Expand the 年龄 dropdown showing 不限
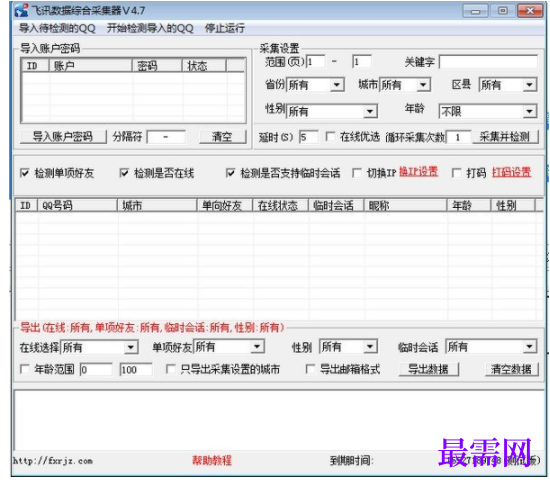The width and height of the screenshot is (550, 484). click(x=488, y=111)
